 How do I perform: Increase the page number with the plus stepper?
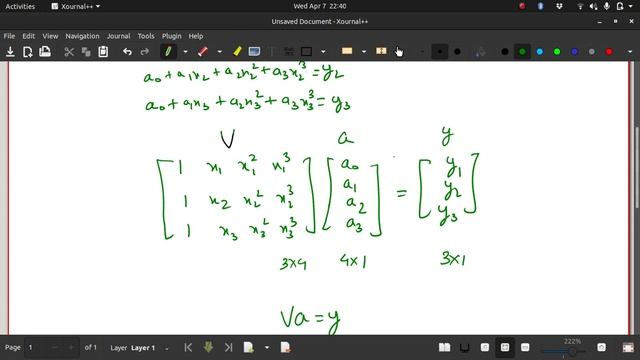coord(71,347)
